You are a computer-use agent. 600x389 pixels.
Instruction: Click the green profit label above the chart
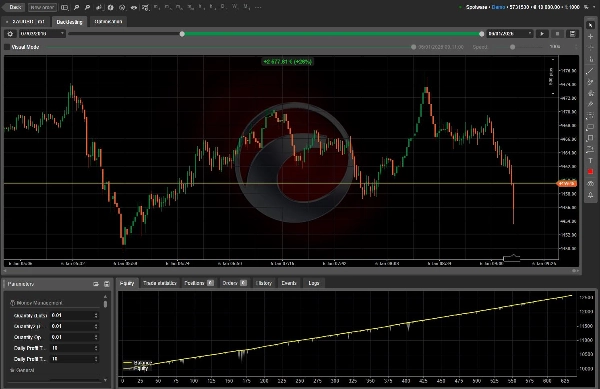pyautogui.click(x=288, y=62)
